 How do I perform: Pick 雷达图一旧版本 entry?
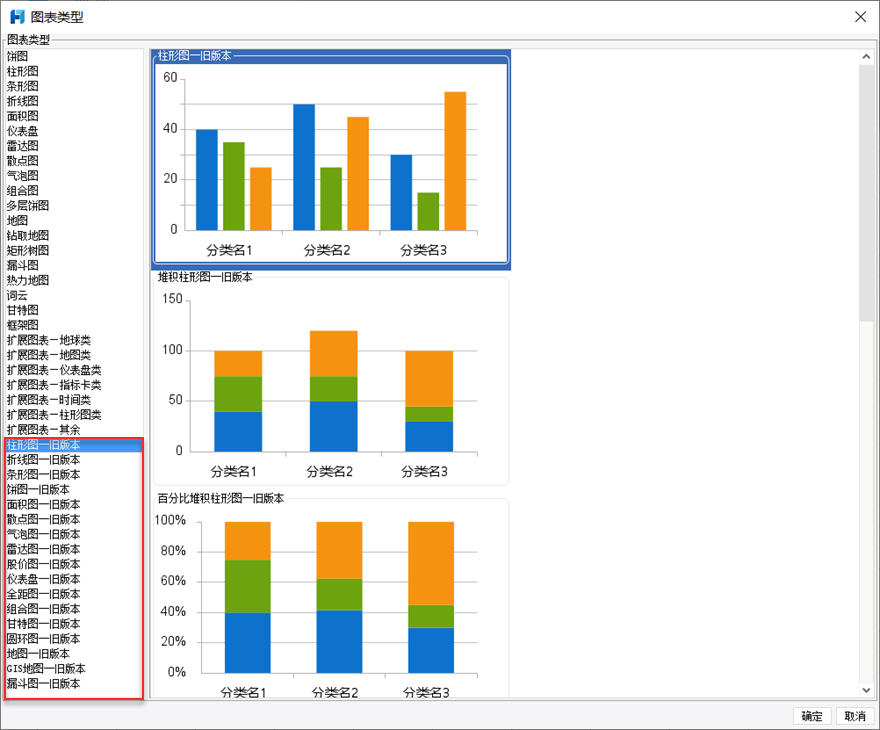pos(43,549)
